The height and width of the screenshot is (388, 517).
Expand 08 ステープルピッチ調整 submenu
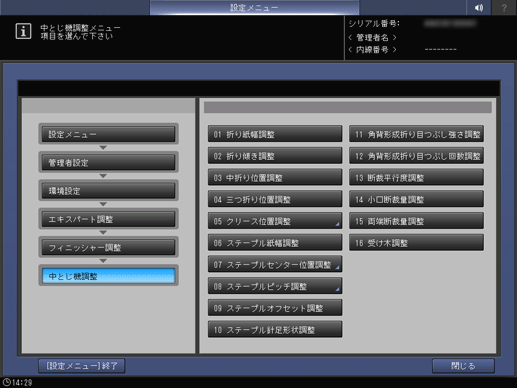pyautogui.click(x=275, y=286)
